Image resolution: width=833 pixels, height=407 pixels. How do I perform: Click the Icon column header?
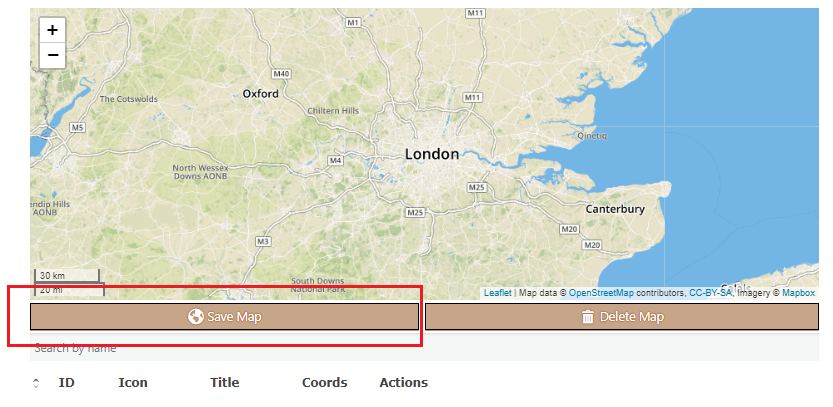click(133, 383)
